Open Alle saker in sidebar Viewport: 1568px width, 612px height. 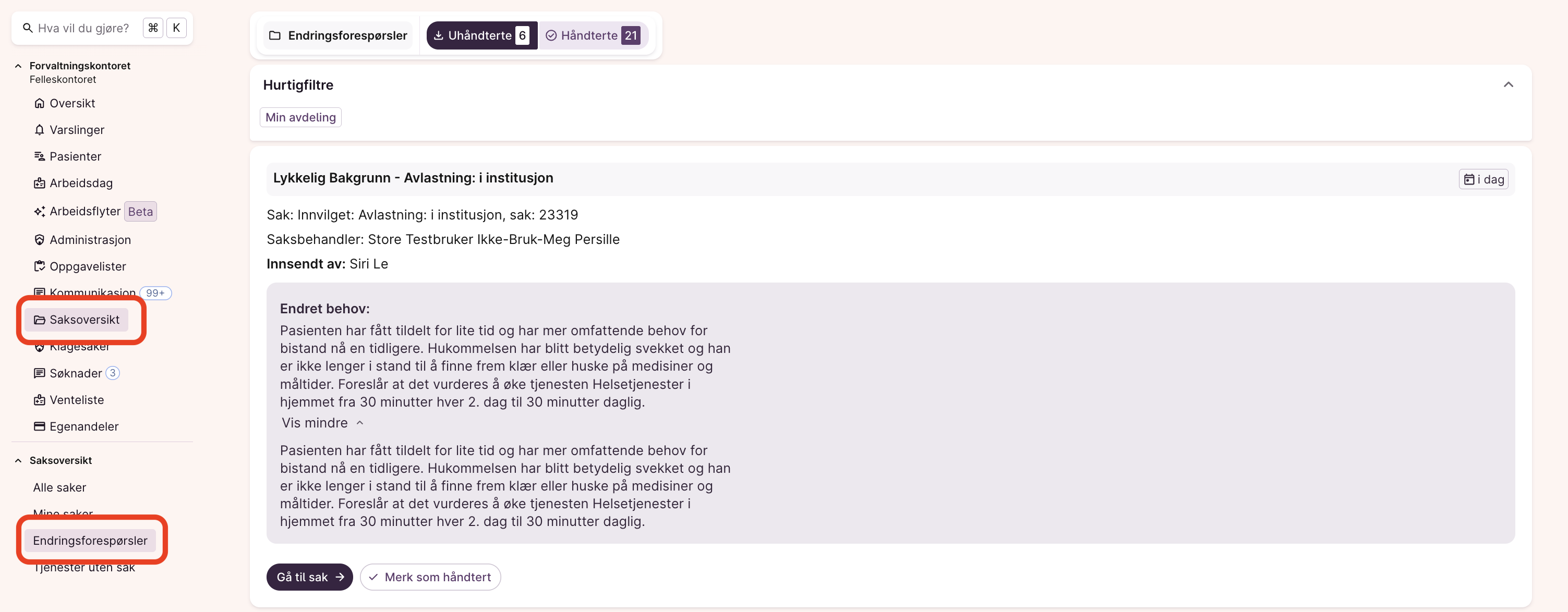59,487
